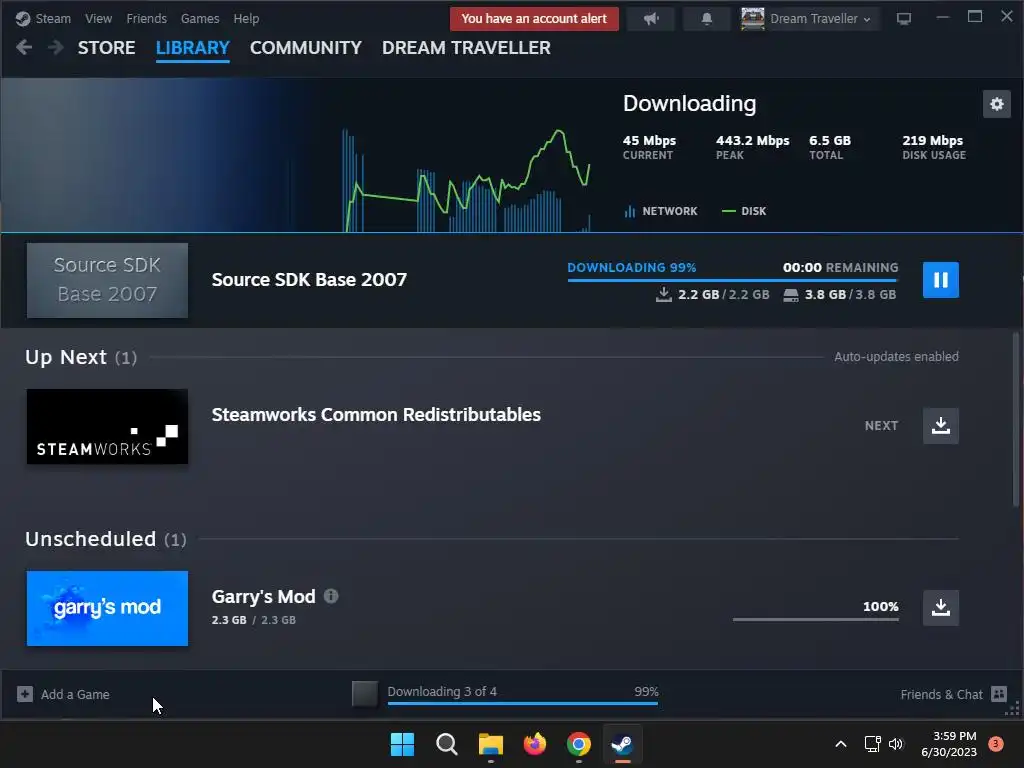Switch to Big Picture mode icon
1024x768 pixels.
[904, 19]
